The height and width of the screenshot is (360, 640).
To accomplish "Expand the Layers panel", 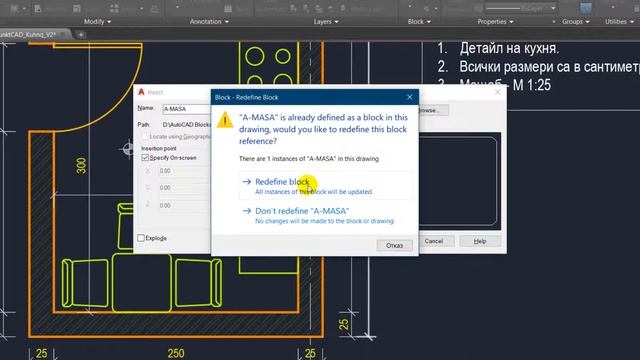I will 326,22.
